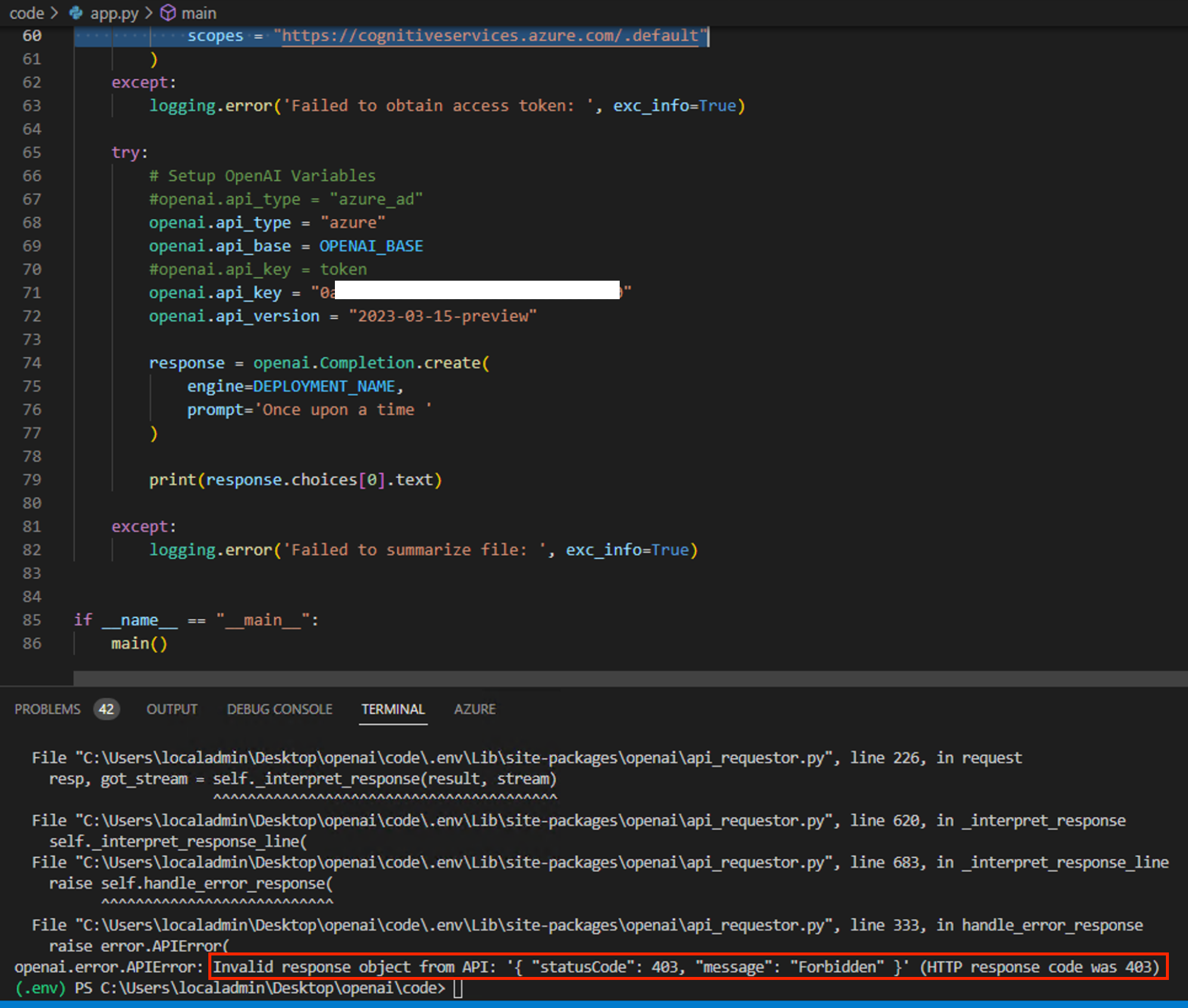Click the main function cube icon
1188x1008 pixels.
click(168, 13)
